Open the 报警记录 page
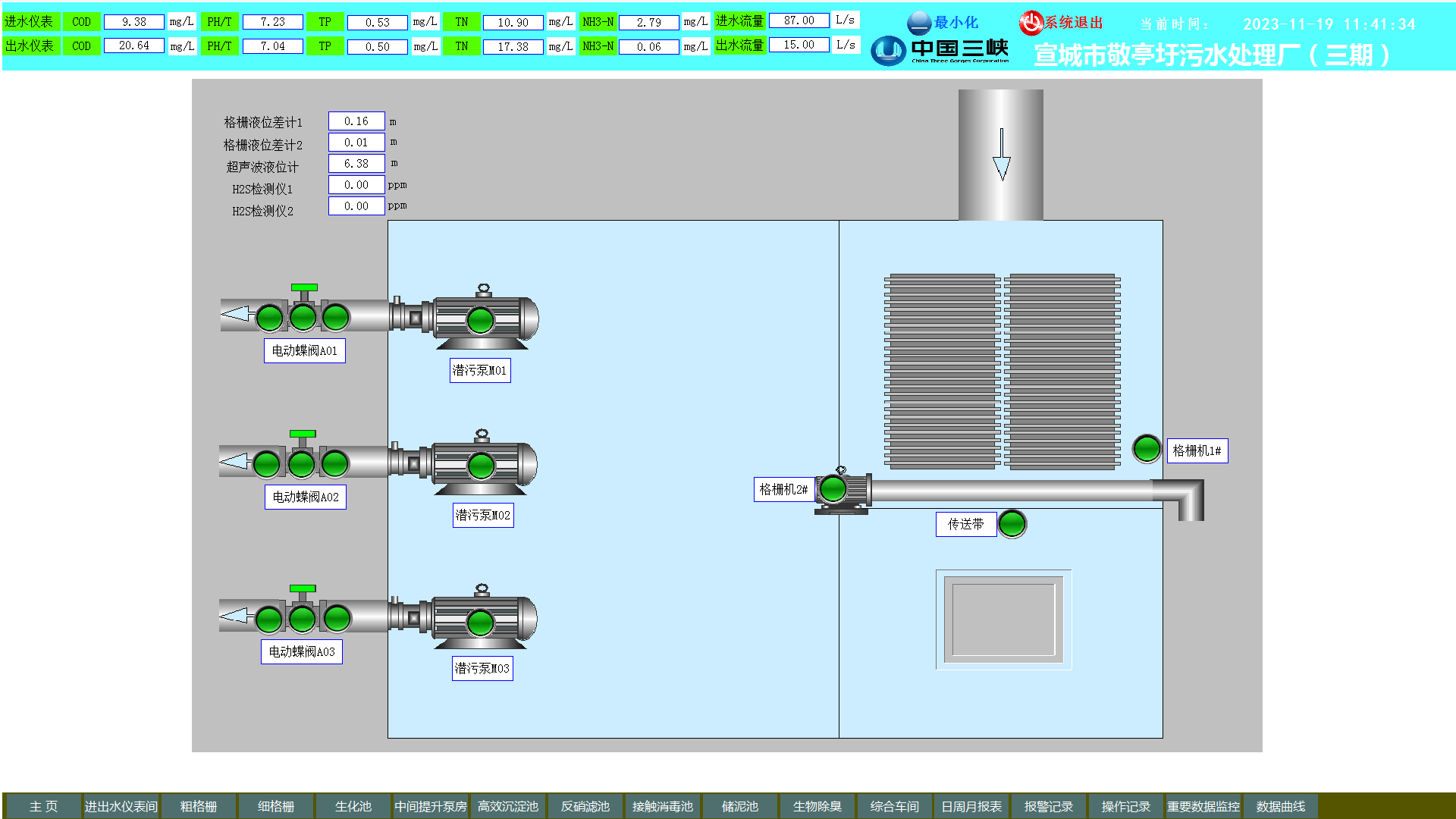 point(1048,806)
